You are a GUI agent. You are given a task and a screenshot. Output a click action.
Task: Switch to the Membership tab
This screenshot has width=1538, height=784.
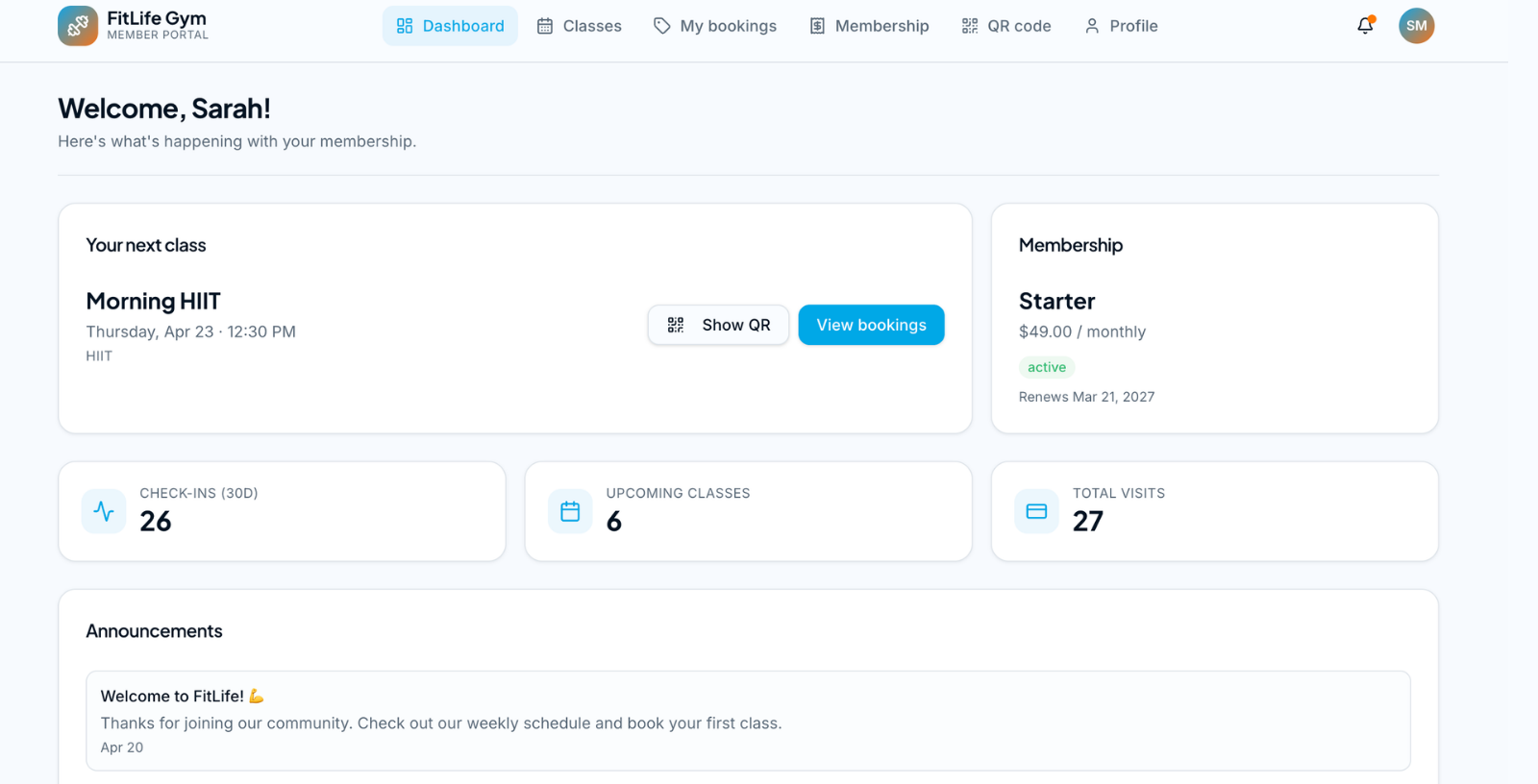(869, 26)
